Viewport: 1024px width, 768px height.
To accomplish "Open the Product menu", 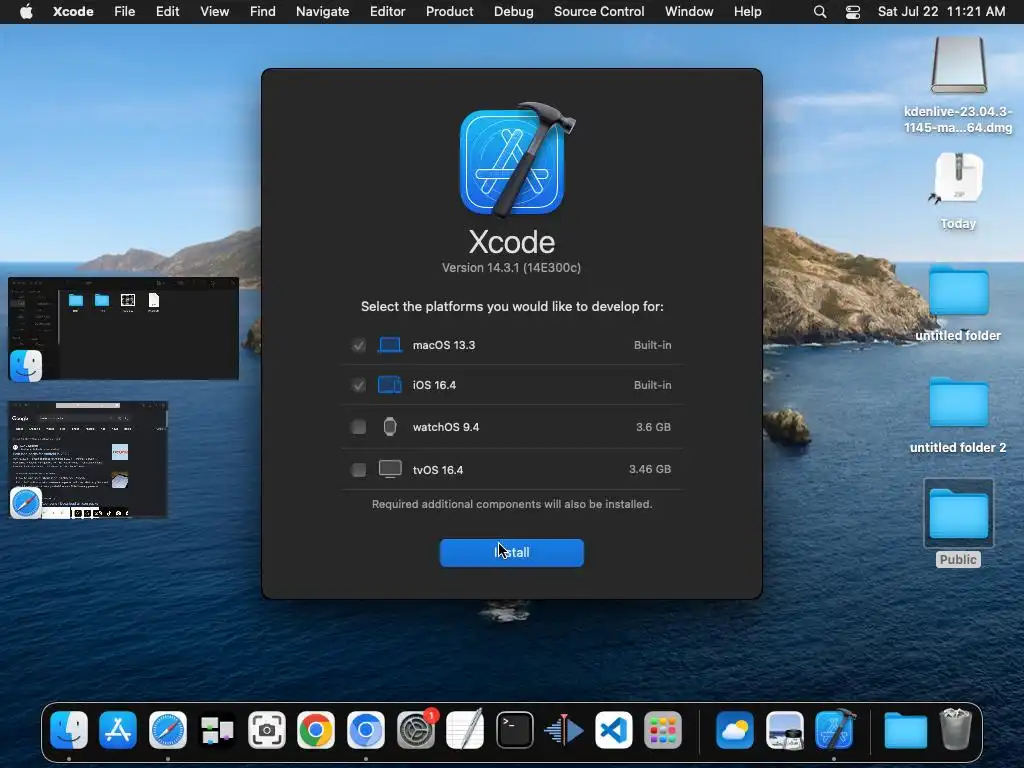I will [x=449, y=12].
